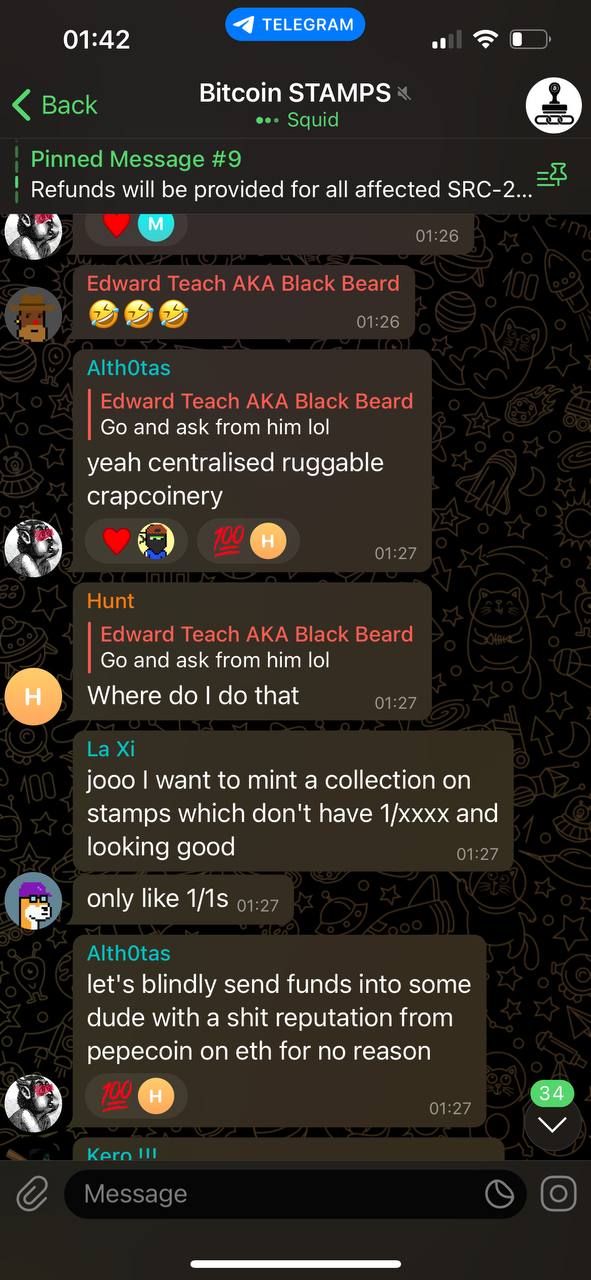Open Bitcoin STAMPS group avatar
The height and width of the screenshot is (1280, 591).
[x=554, y=105]
